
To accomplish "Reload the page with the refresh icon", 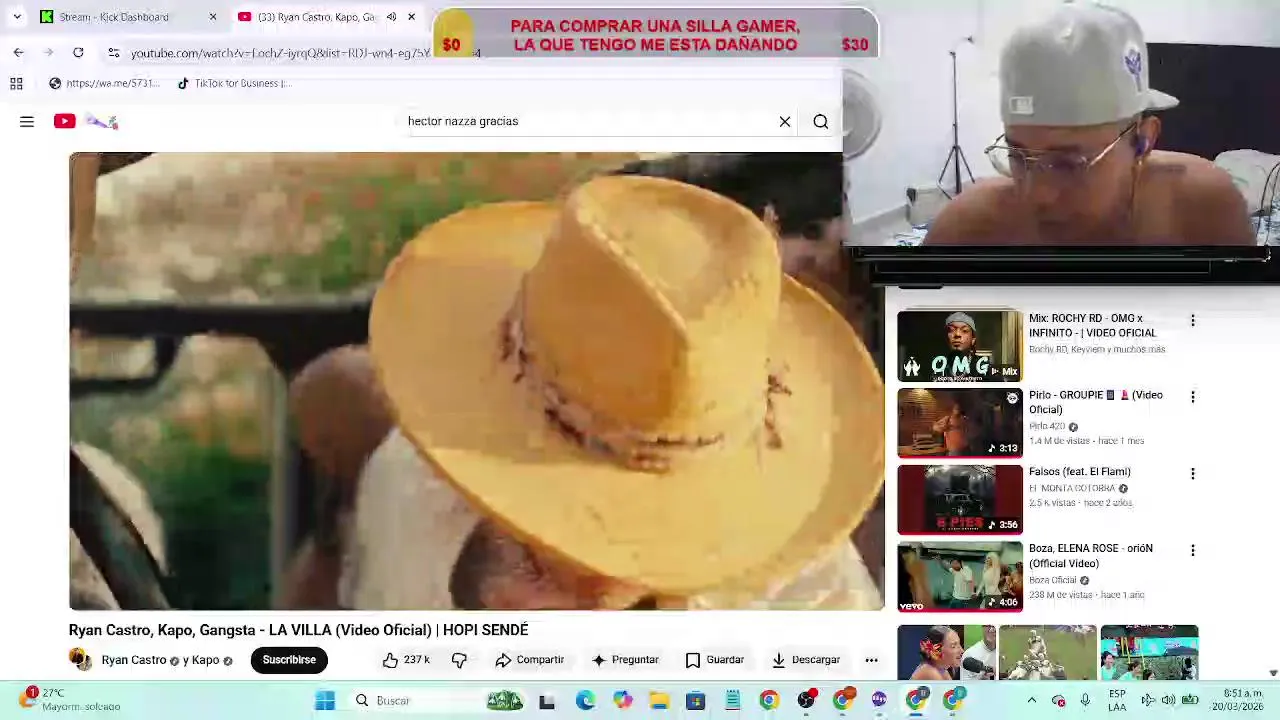I will [78, 52].
